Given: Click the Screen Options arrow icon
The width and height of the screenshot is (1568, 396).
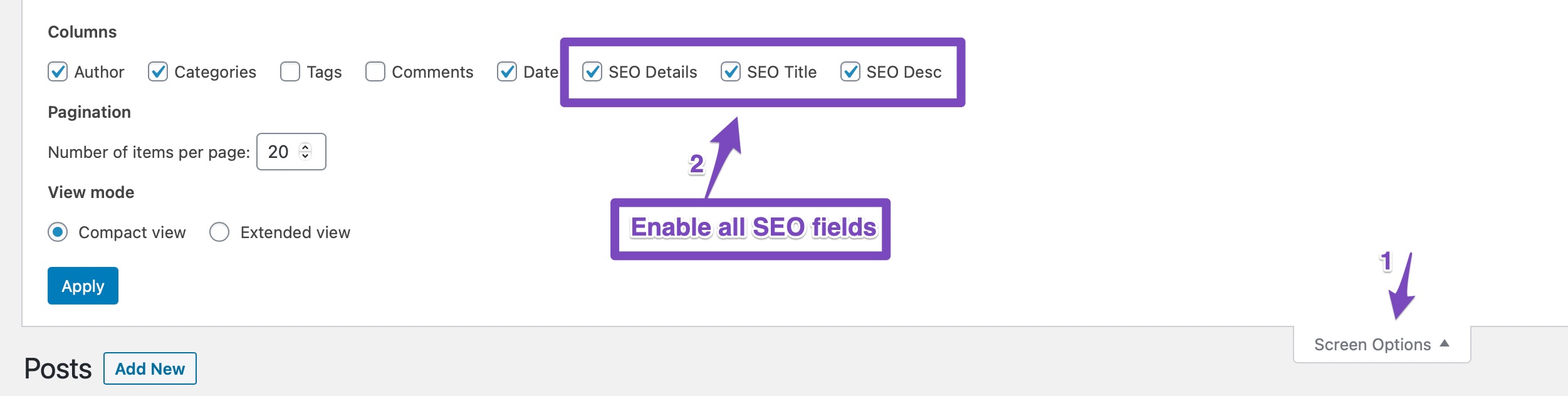Looking at the screenshot, I should [1445, 343].
